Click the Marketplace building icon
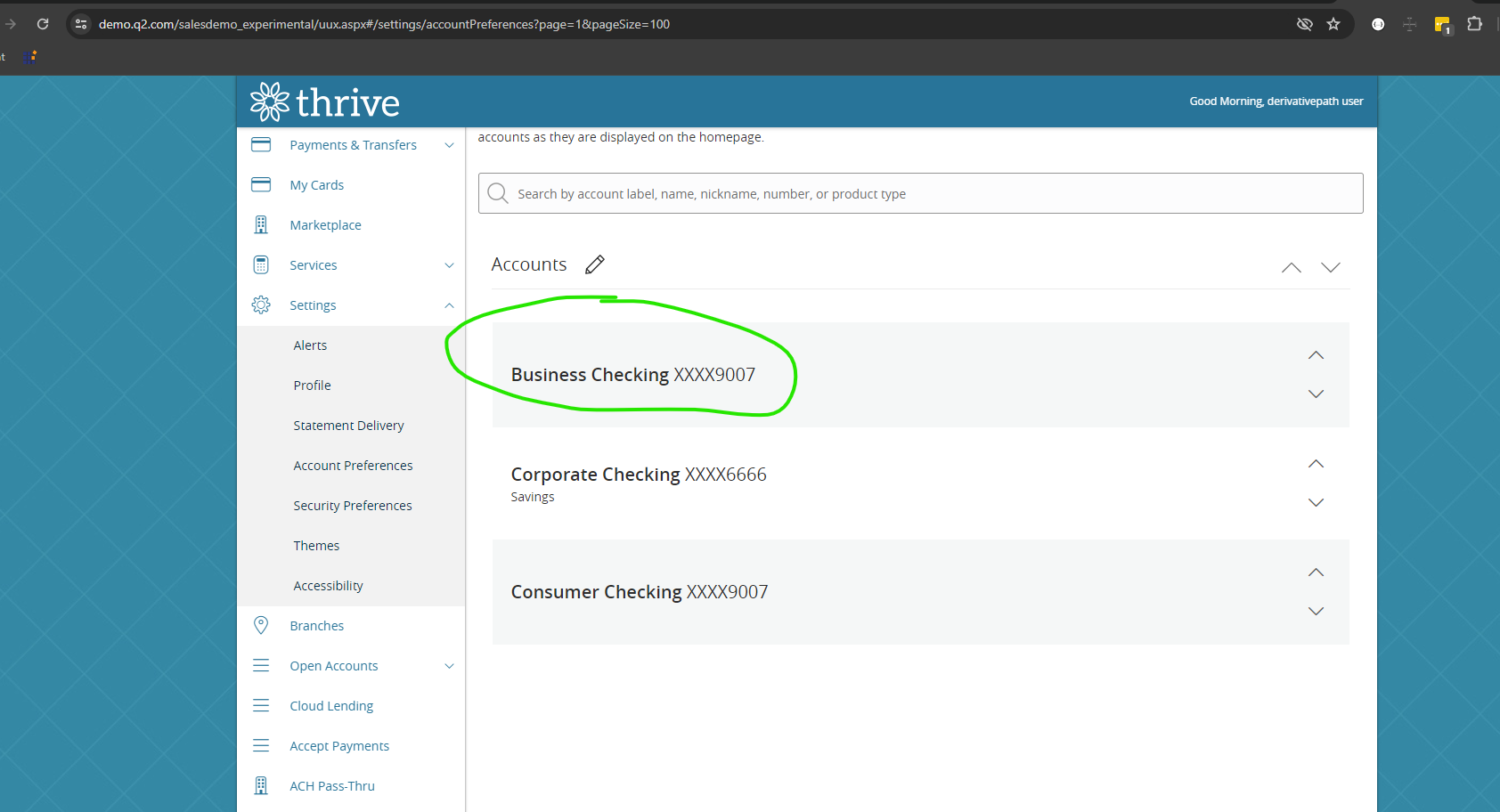 pos(261,224)
